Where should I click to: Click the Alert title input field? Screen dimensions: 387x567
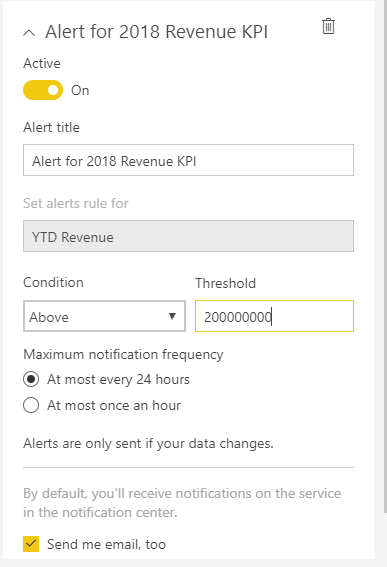point(188,160)
